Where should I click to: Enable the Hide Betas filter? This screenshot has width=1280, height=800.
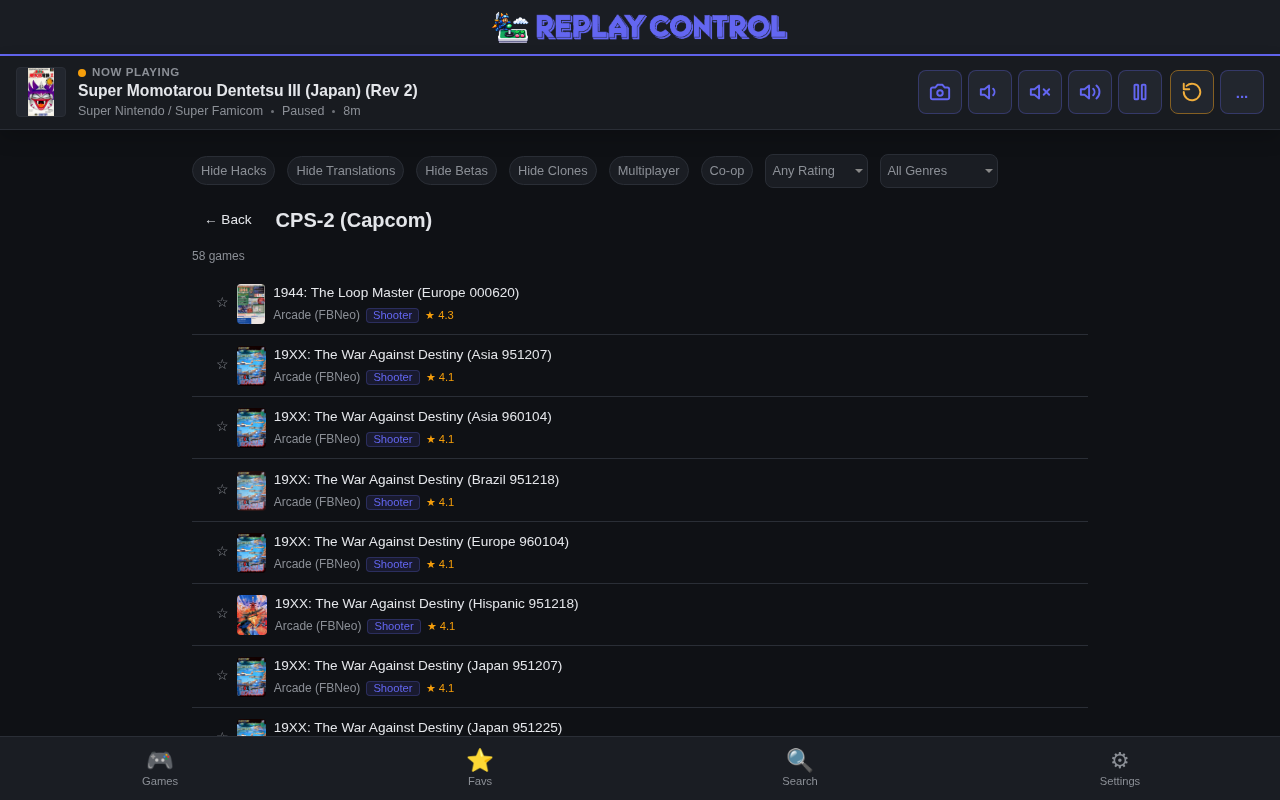pyautogui.click(x=456, y=171)
